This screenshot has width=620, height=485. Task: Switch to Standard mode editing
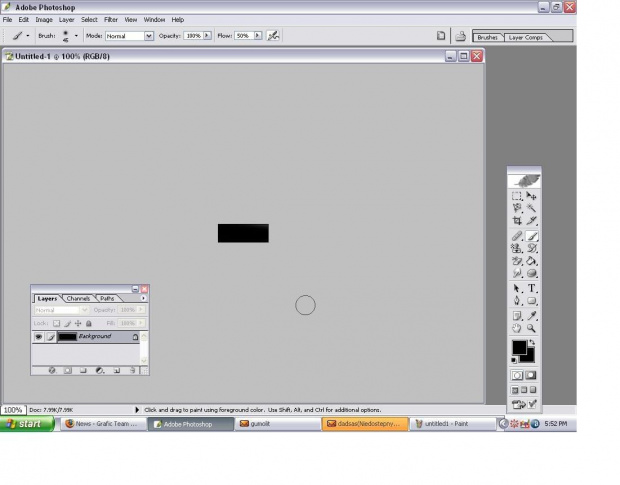click(517, 375)
